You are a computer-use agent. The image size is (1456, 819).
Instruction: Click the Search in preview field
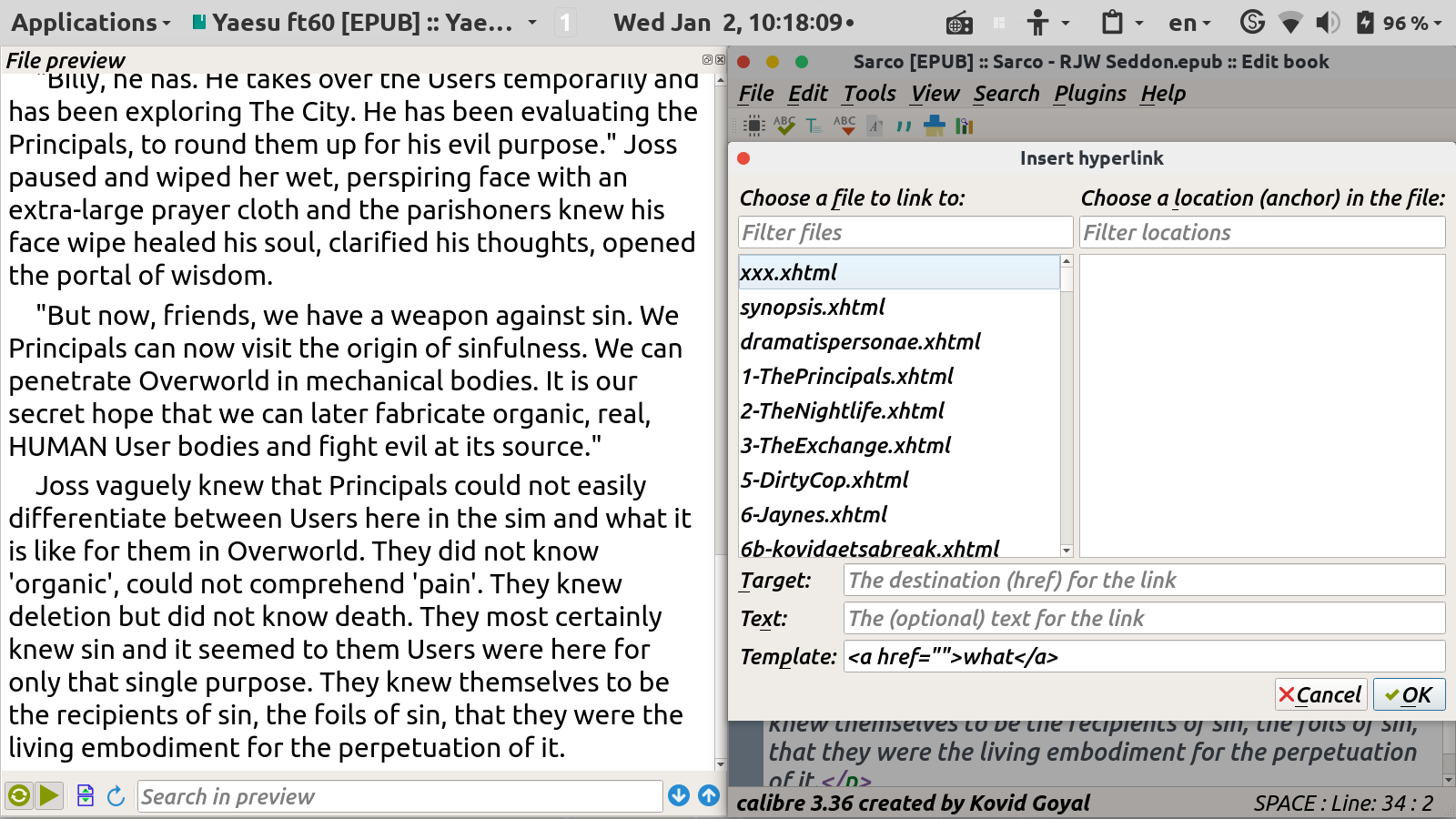[399, 796]
